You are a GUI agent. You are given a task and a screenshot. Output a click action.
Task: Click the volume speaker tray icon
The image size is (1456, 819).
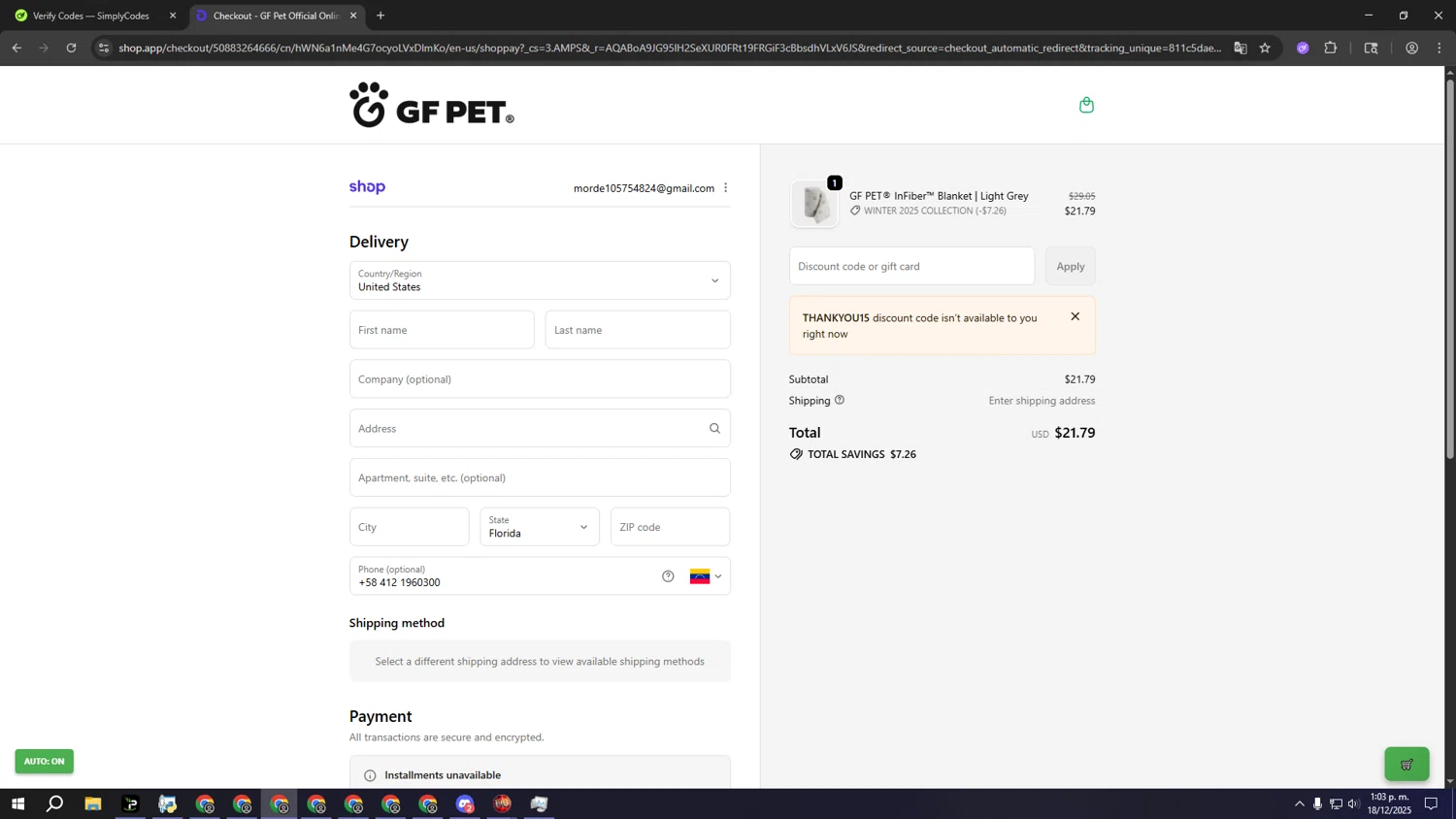1353,803
